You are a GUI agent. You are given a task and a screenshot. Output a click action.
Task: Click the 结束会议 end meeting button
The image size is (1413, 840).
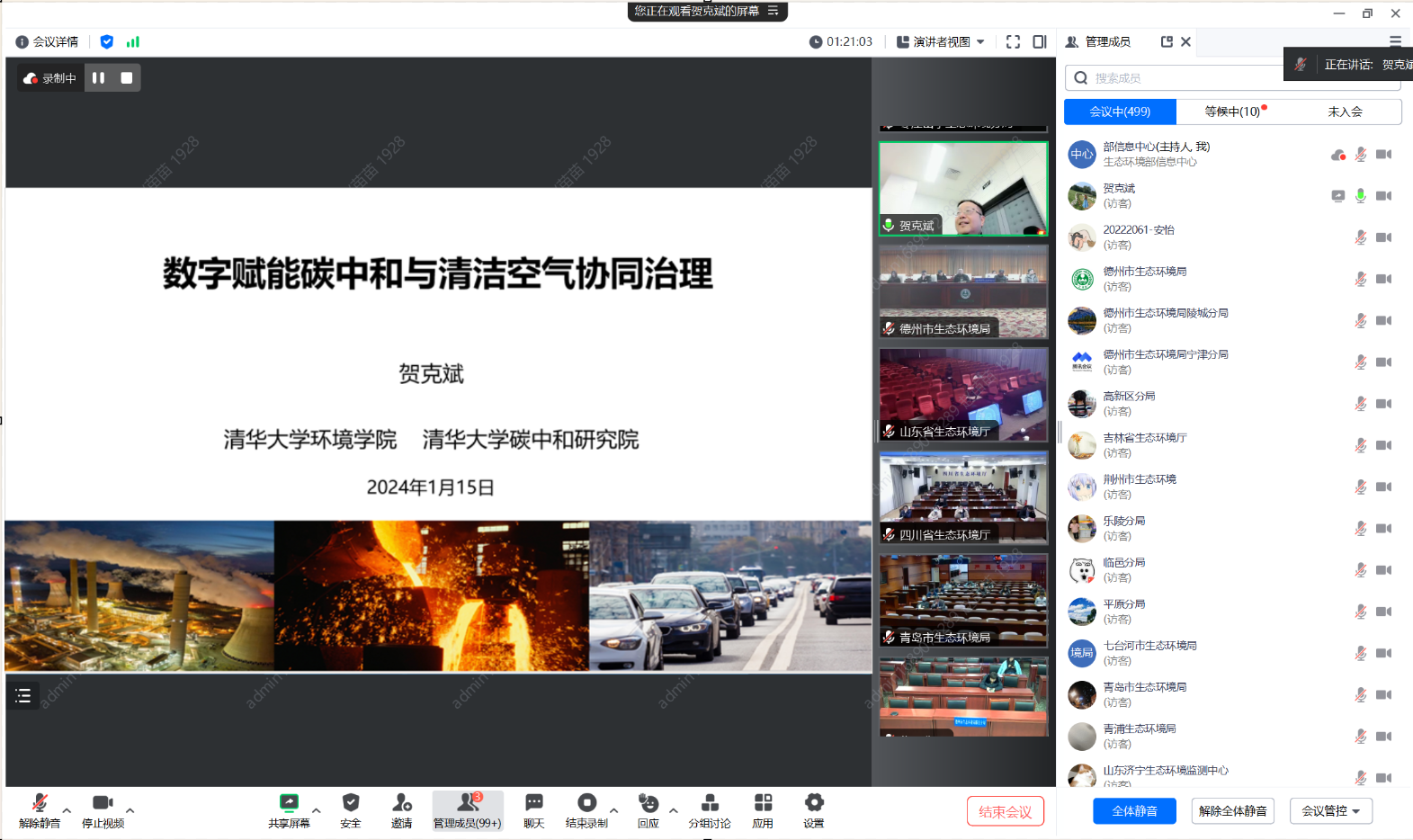(x=1005, y=811)
